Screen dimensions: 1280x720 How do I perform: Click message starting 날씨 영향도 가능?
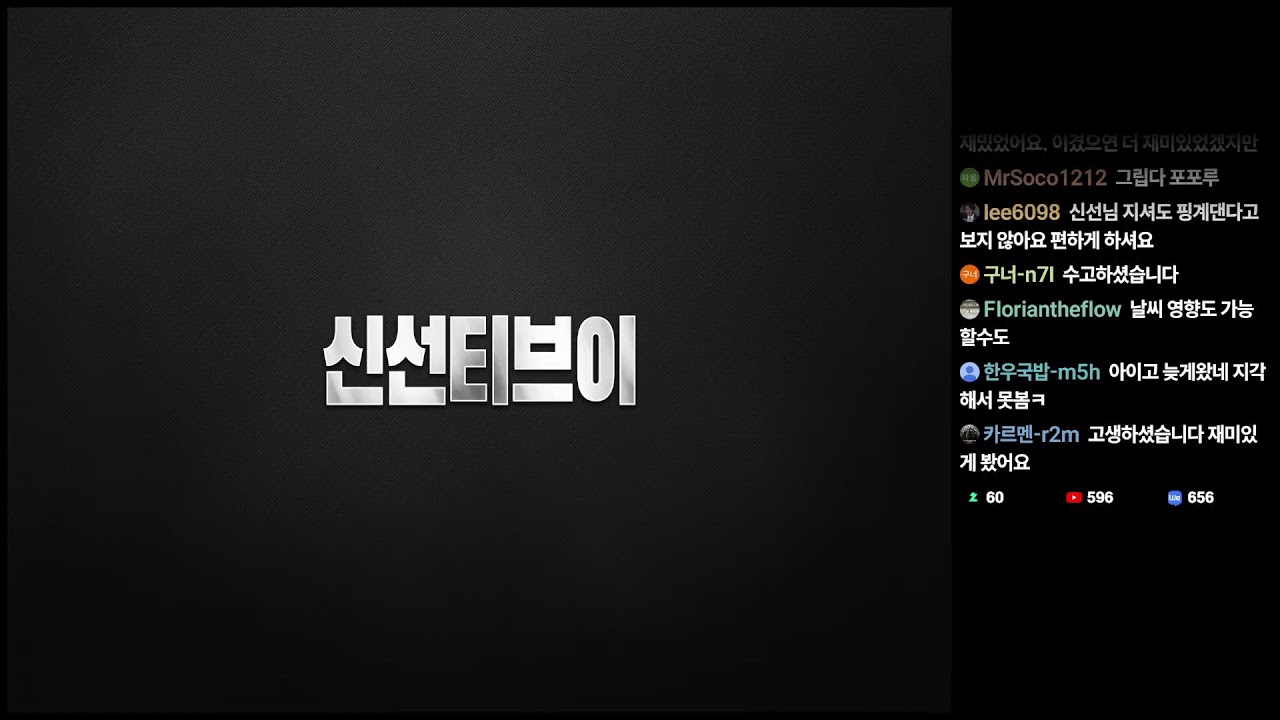tap(1107, 323)
